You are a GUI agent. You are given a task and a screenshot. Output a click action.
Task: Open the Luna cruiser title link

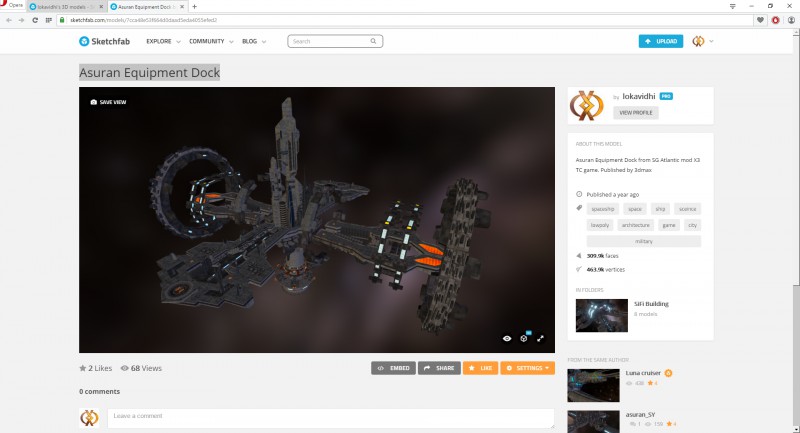(x=643, y=373)
